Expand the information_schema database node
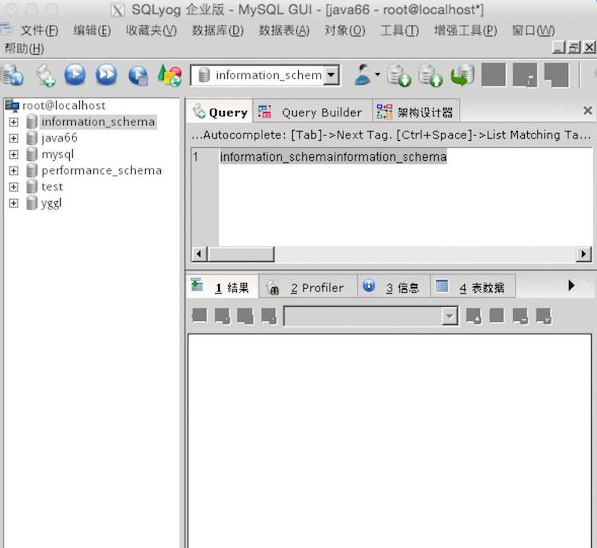 click(13, 122)
